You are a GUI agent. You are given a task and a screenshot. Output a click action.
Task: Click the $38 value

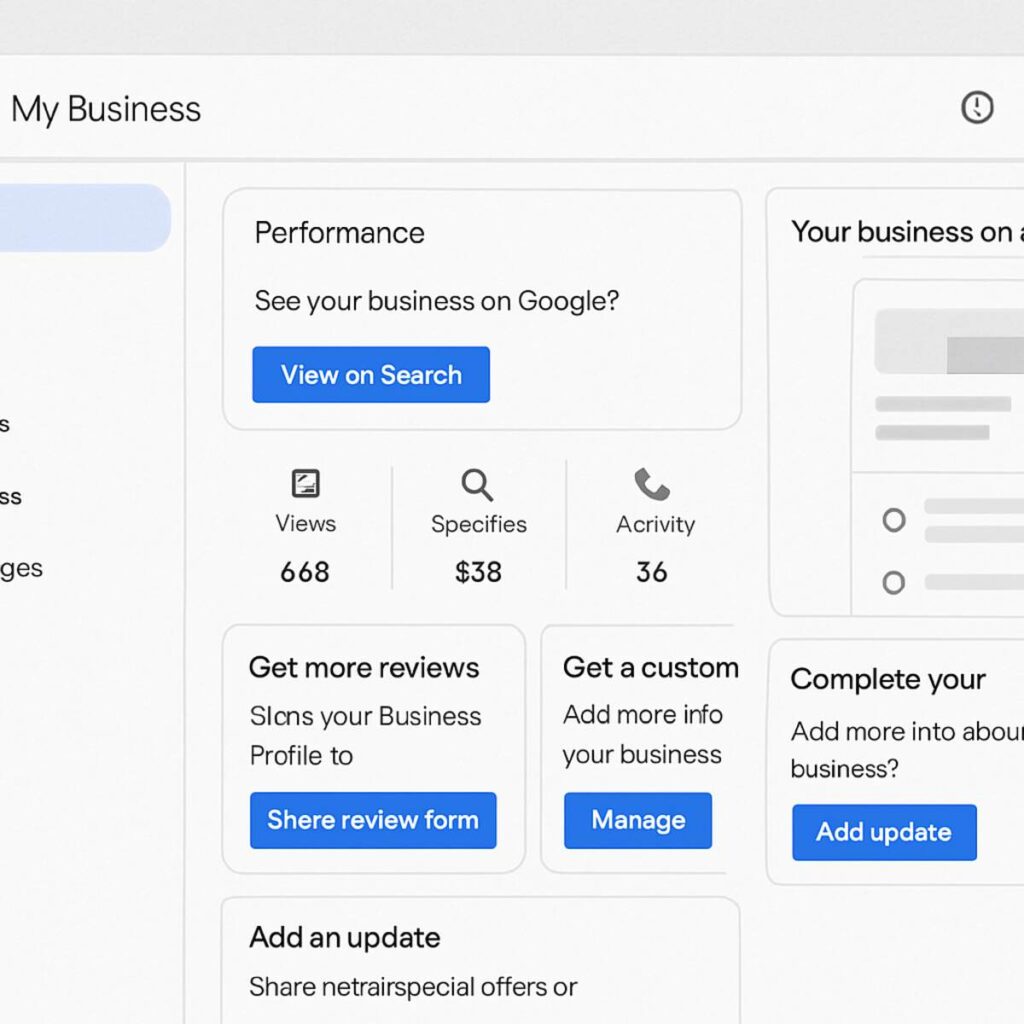coord(479,572)
